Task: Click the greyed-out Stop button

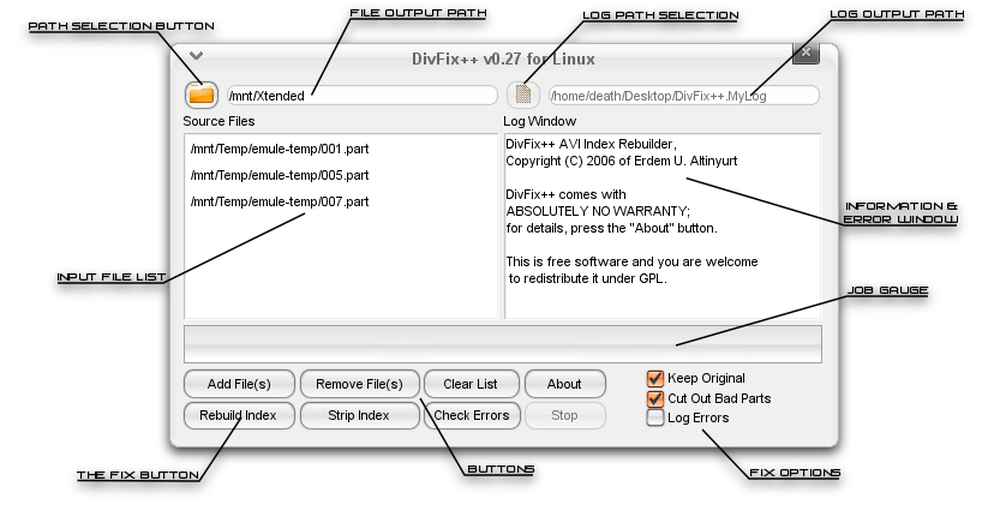Action: point(564,415)
